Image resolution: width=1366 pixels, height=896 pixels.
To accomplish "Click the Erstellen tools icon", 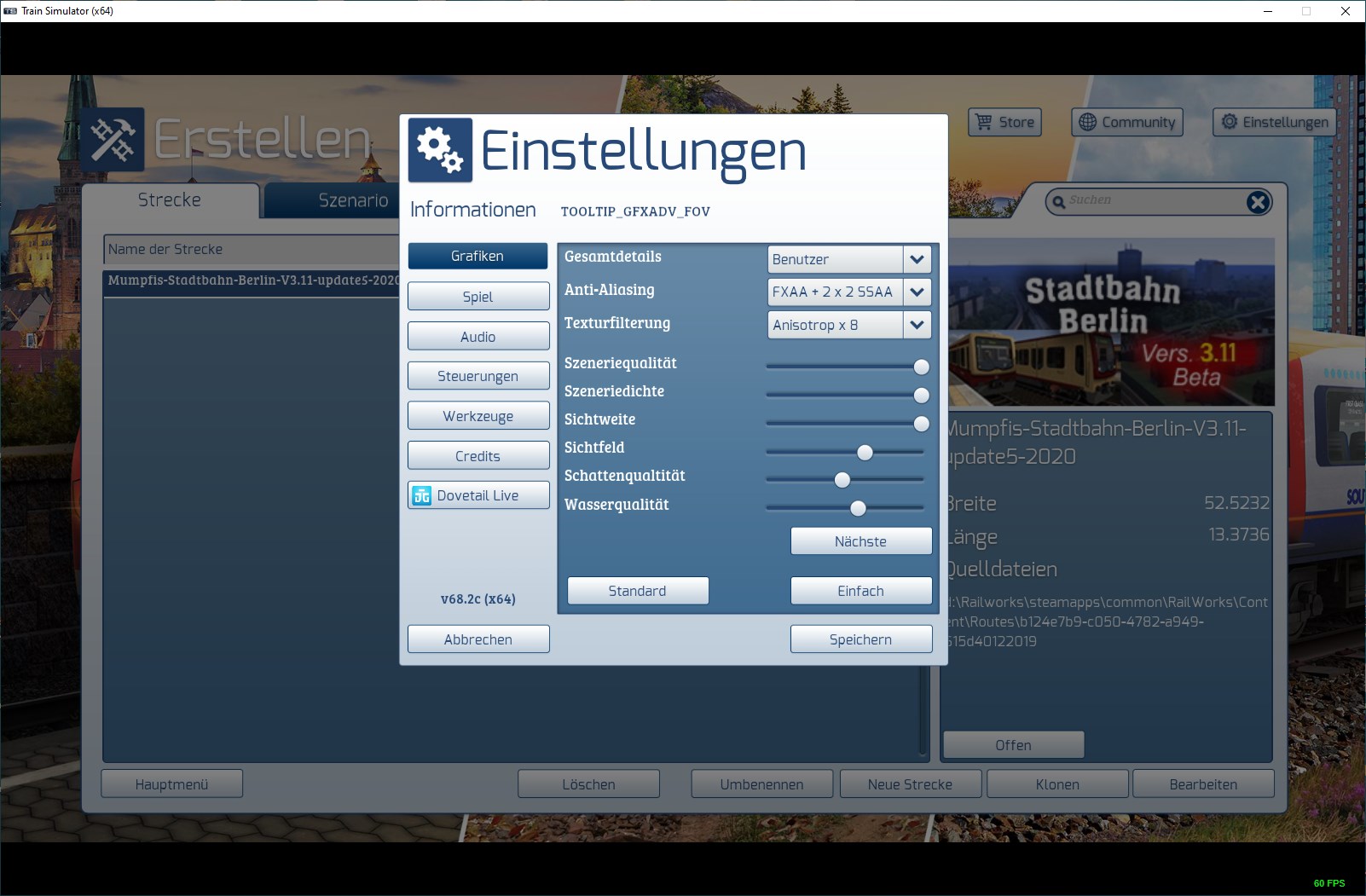I will pyautogui.click(x=113, y=138).
